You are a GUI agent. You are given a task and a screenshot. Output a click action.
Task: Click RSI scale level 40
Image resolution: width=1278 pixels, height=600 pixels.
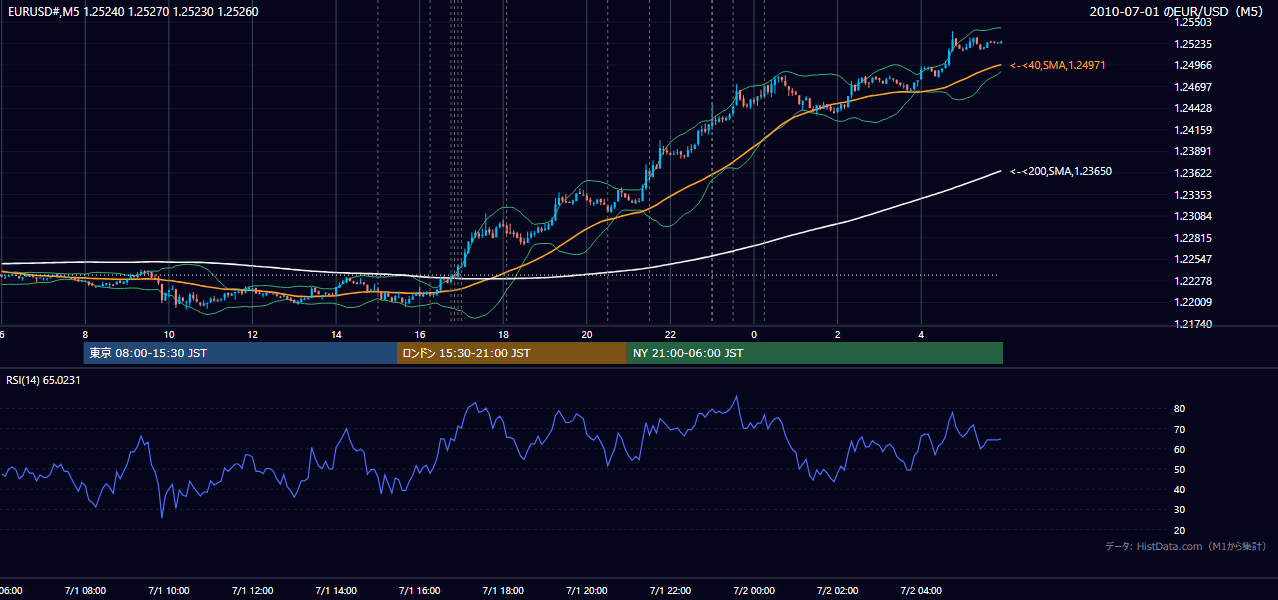coord(1180,489)
